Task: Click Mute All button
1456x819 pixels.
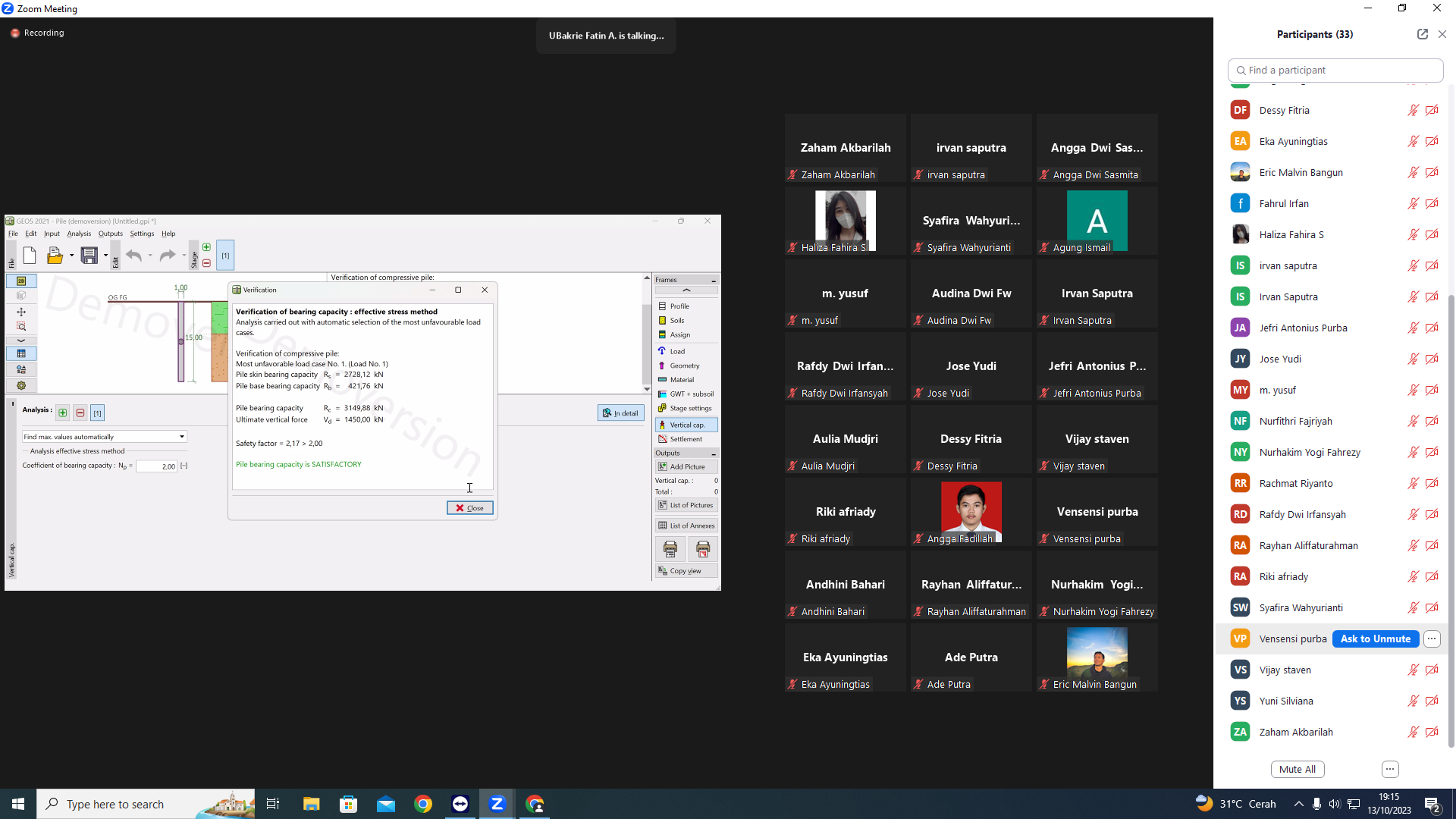Action: [1298, 770]
